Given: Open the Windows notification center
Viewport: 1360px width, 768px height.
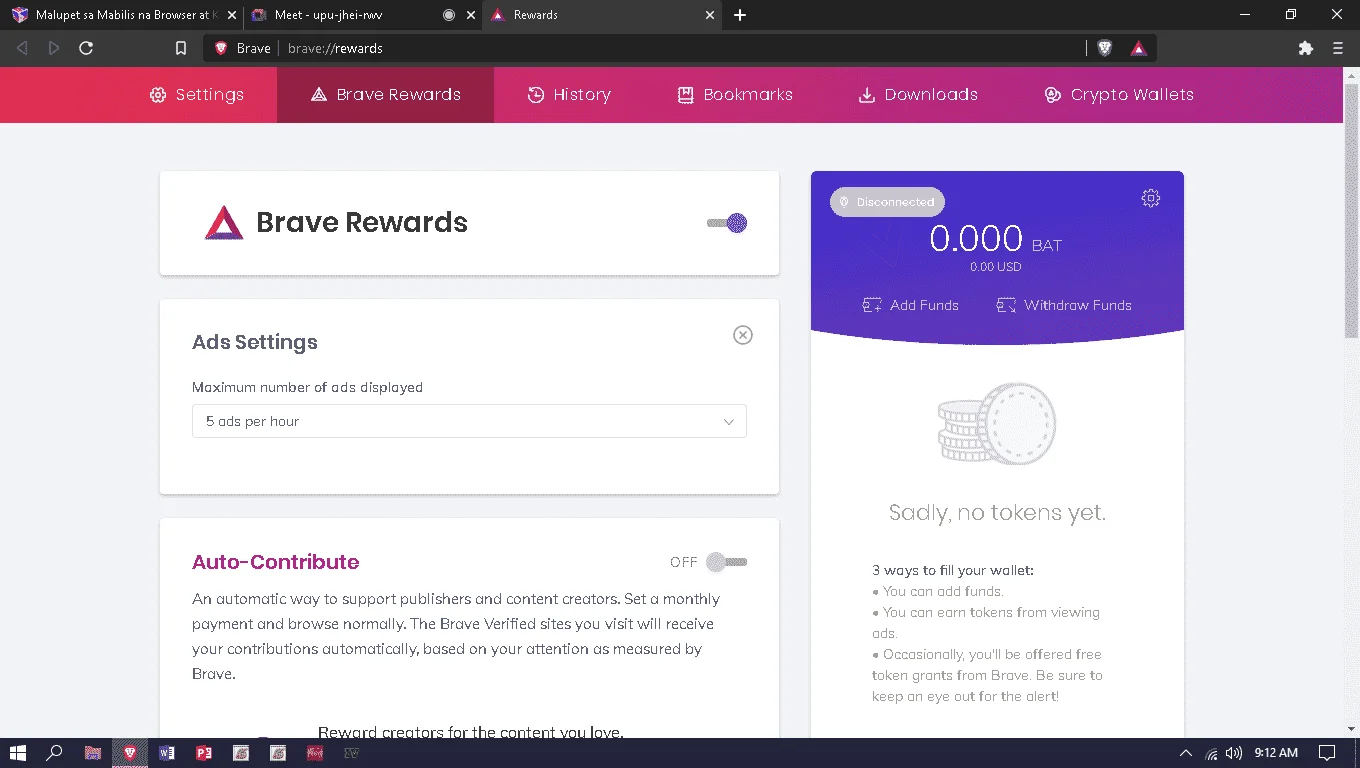Looking at the screenshot, I should coord(1327,753).
